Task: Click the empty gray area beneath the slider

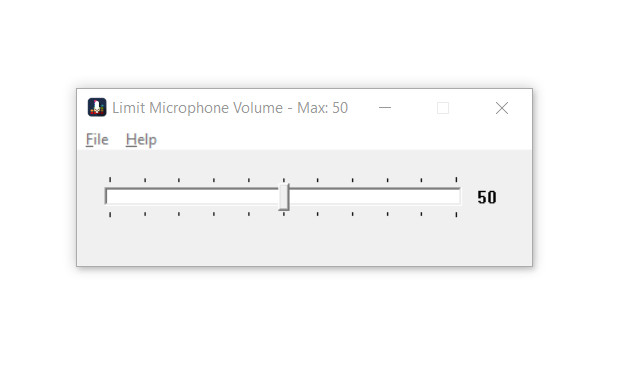Action: click(304, 243)
